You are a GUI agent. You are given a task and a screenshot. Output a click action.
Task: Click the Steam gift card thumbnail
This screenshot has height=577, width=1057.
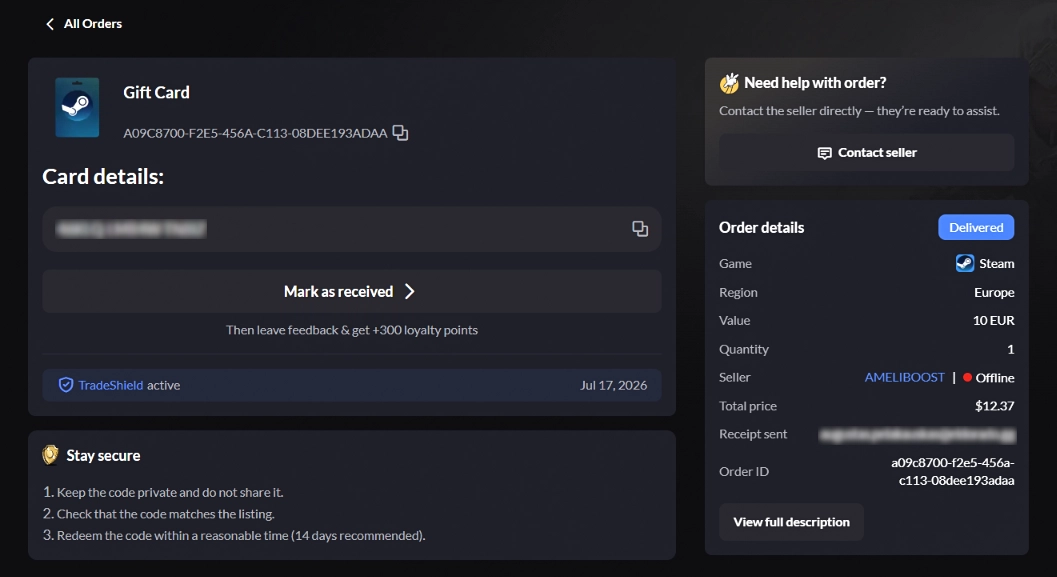[77, 107]
